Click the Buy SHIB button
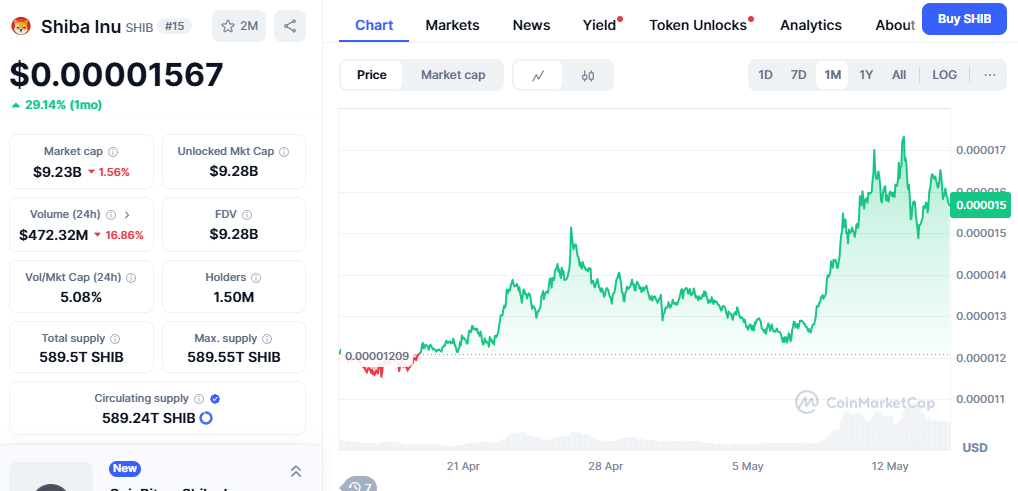 tap(964, 19)
